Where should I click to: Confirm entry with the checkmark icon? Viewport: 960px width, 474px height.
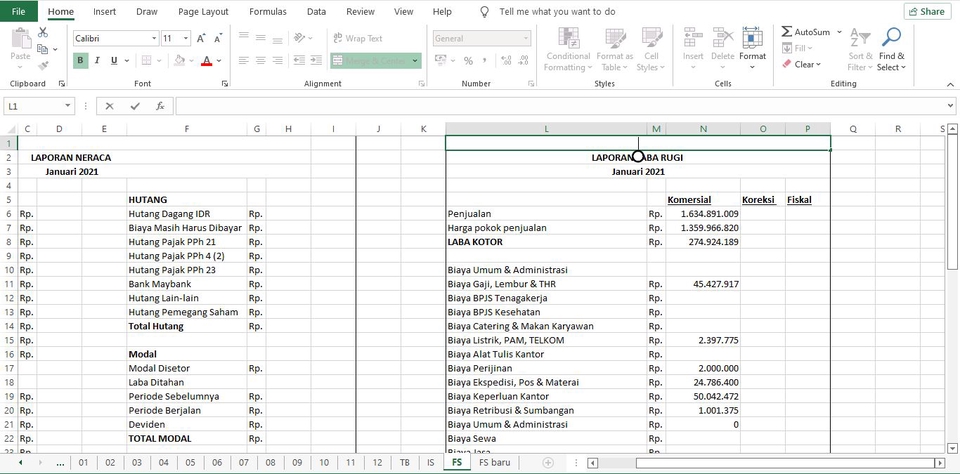135,106
